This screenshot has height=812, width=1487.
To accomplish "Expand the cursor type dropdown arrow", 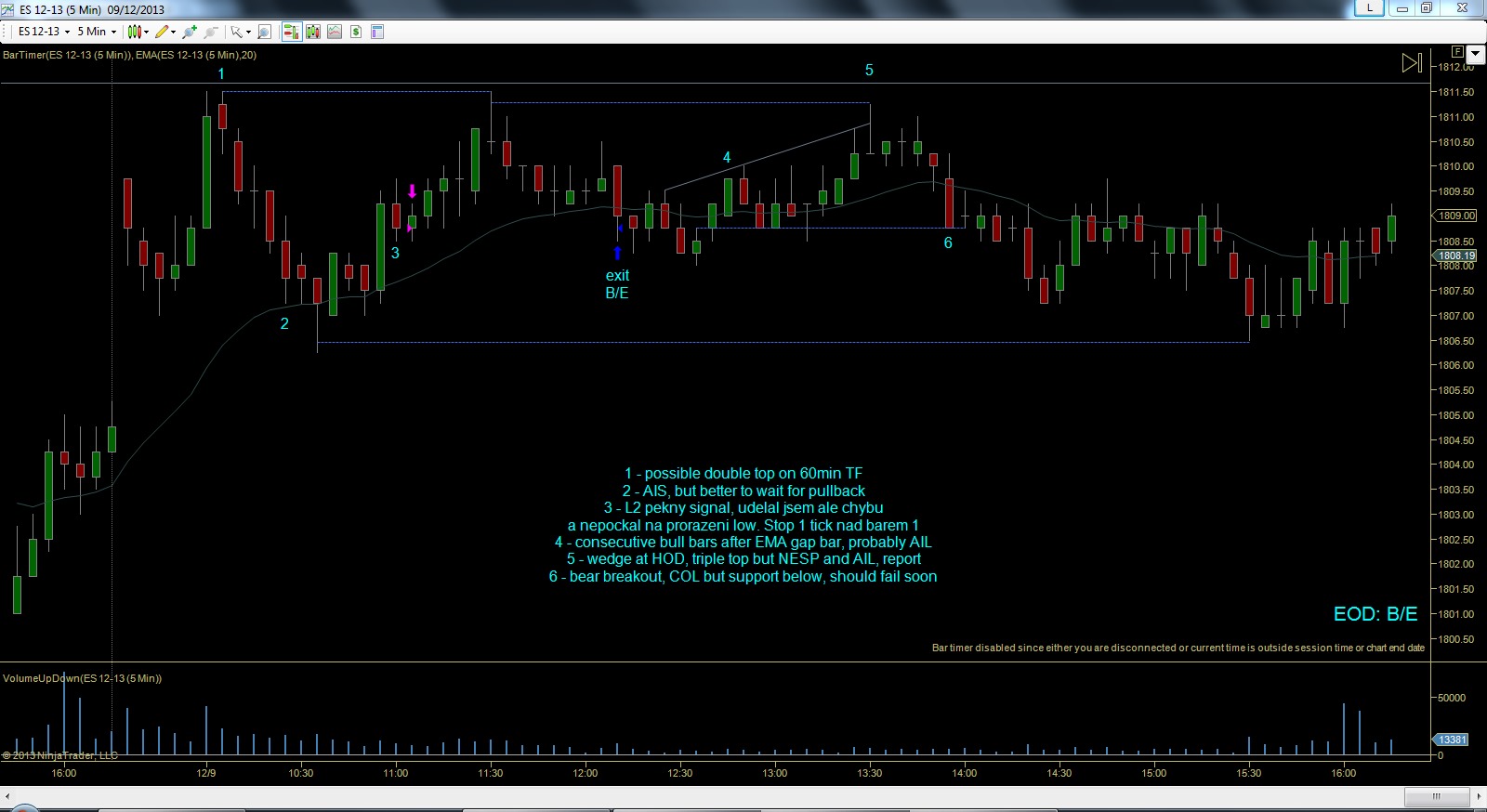I will (x=248, y=32).
